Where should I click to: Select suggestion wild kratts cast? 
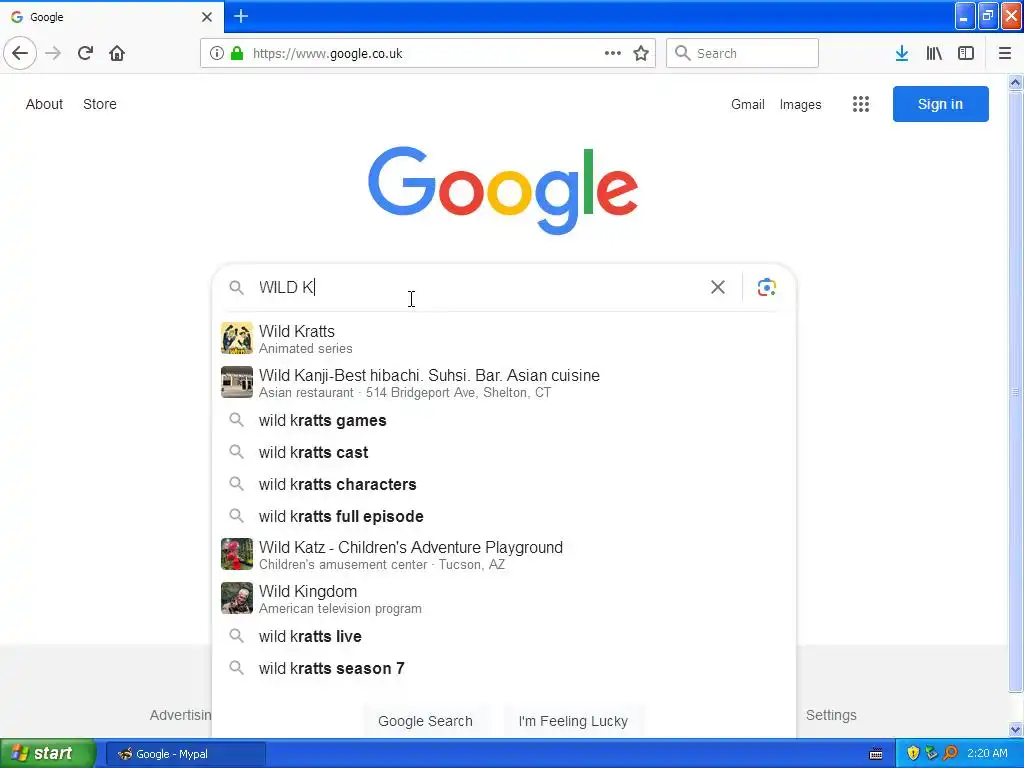coord(504,453)
